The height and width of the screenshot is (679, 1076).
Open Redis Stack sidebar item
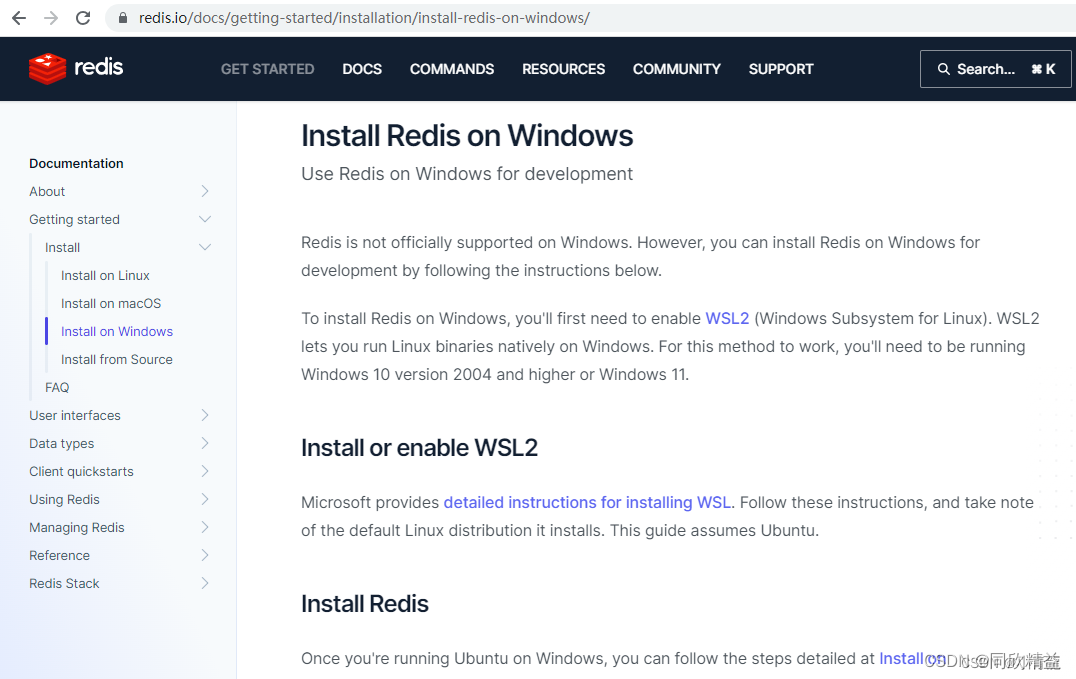point(64,584)
